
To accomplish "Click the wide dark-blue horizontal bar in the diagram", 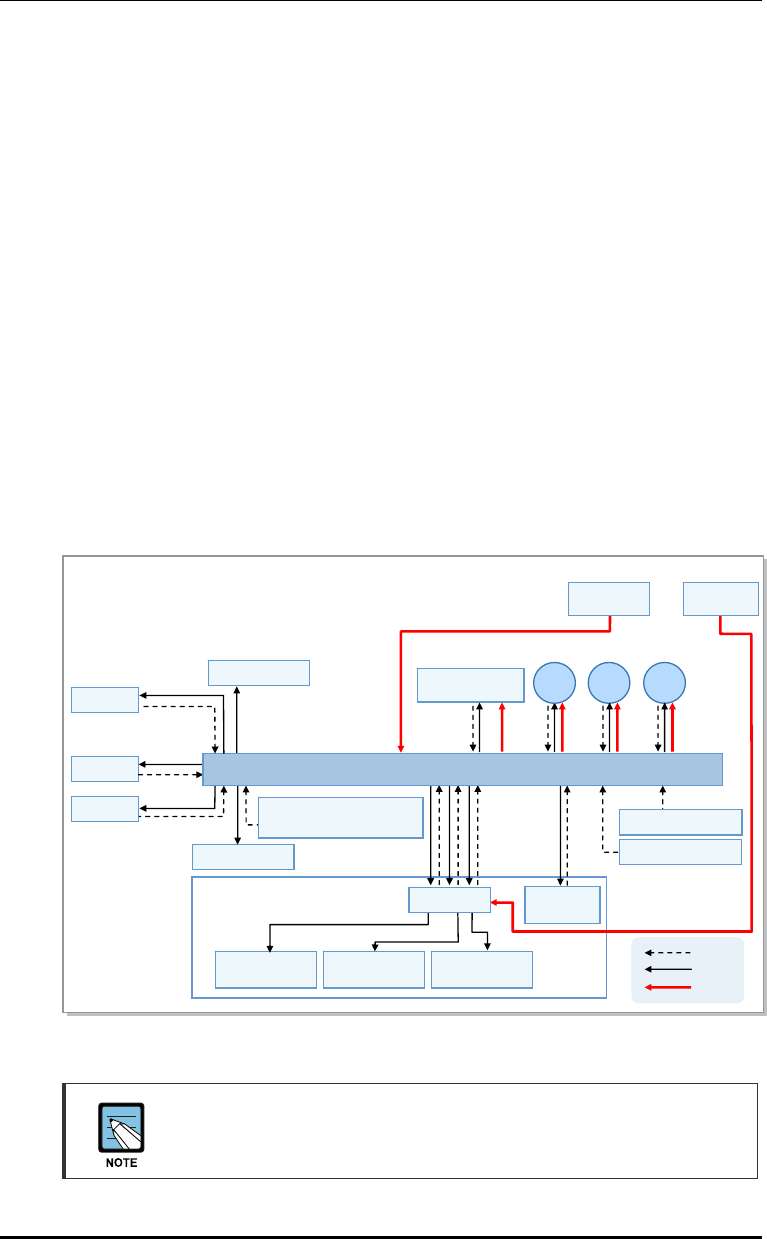I will pos(462,770).
